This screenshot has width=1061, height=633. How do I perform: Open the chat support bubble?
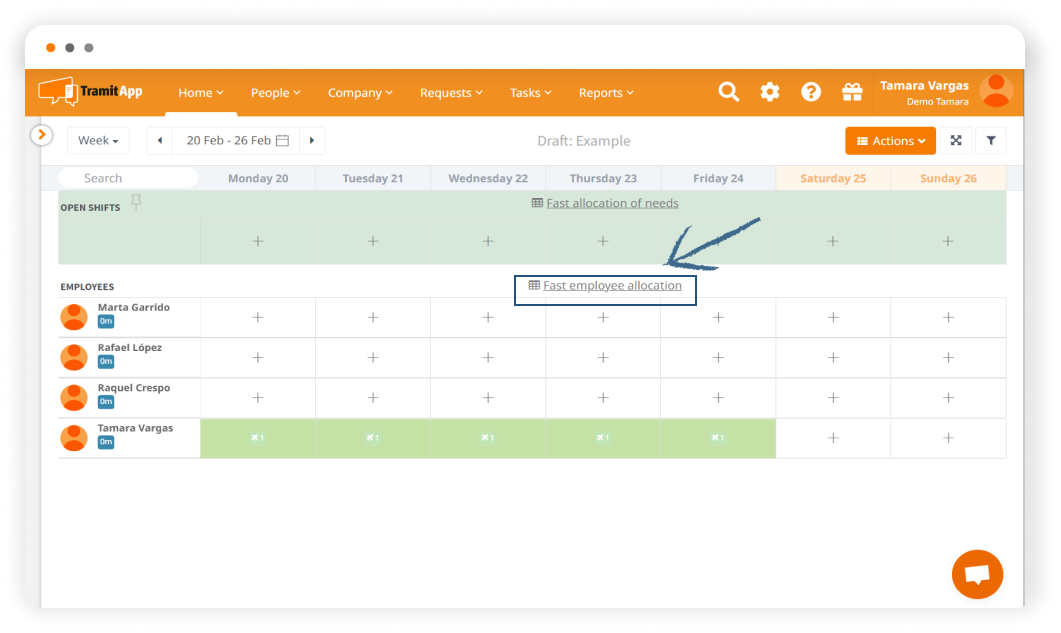pyautogui.click(x=977, y=575)
